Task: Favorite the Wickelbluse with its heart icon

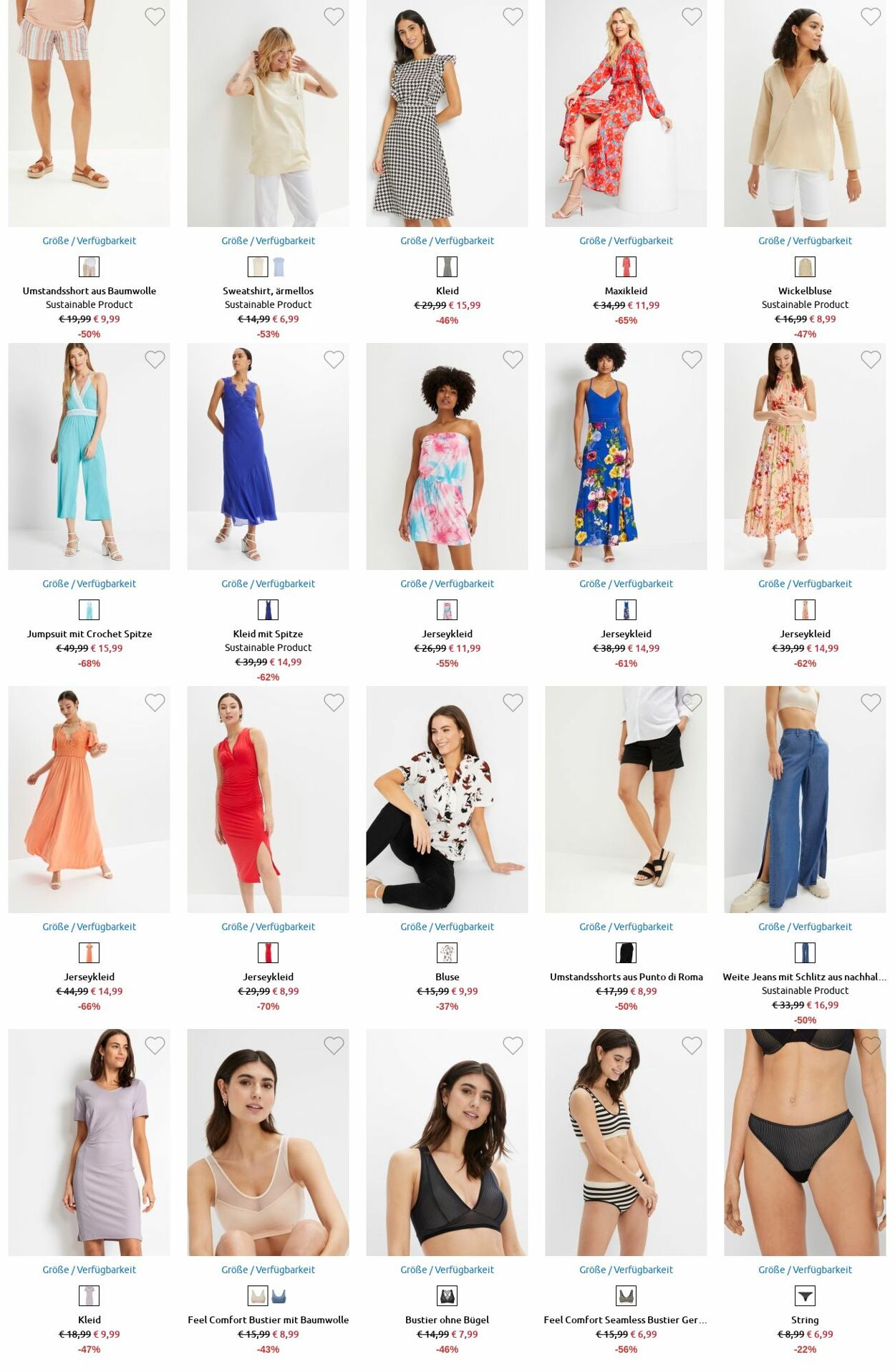Action: [x=871, y=16]
